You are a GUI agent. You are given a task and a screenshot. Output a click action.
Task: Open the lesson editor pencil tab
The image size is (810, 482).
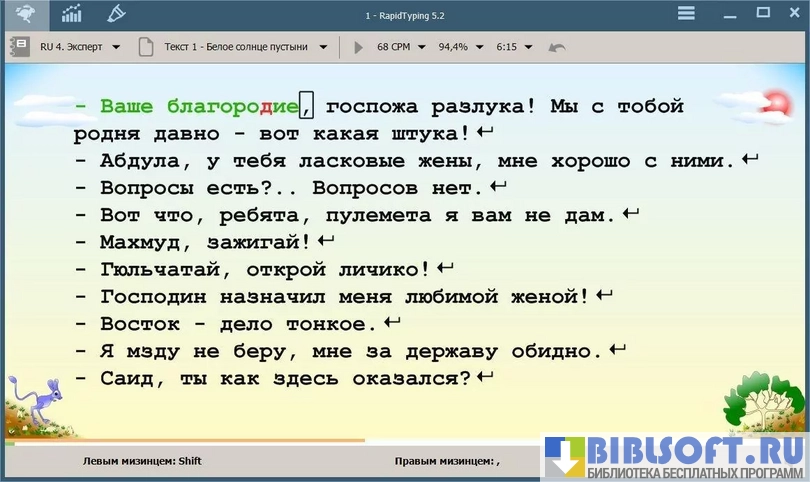(x=117, y=14)
